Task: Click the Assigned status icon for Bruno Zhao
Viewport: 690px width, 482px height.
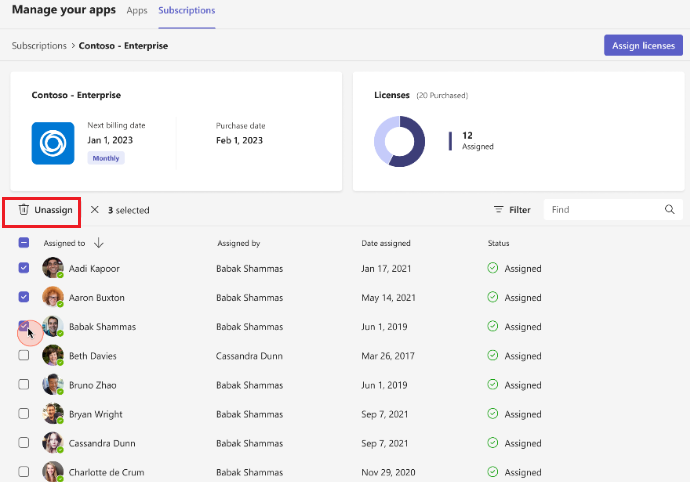Action: pos(492,385)
